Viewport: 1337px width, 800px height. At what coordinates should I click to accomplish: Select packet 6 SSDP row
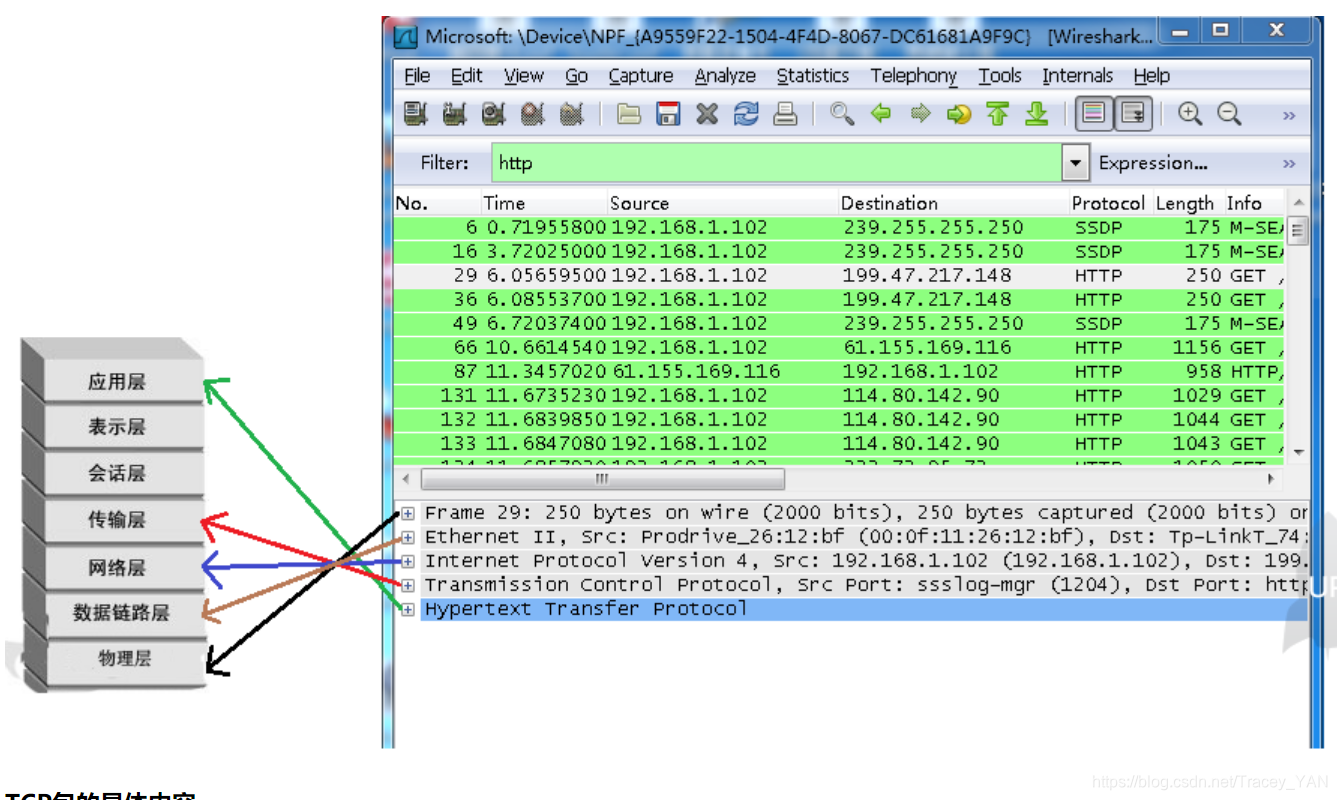tap(839, 227)
